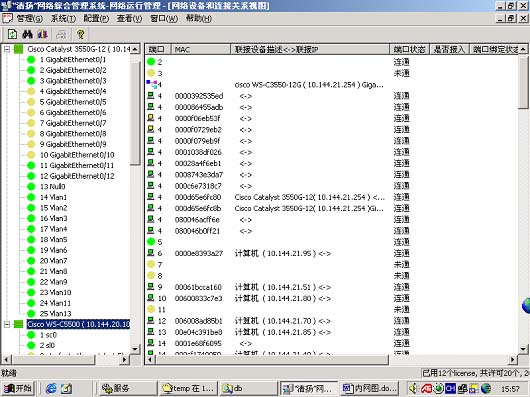Click 未通 status of port 11
Image resolution: width=530 pixels, height=397 pixels.
[x=402, y=309]
